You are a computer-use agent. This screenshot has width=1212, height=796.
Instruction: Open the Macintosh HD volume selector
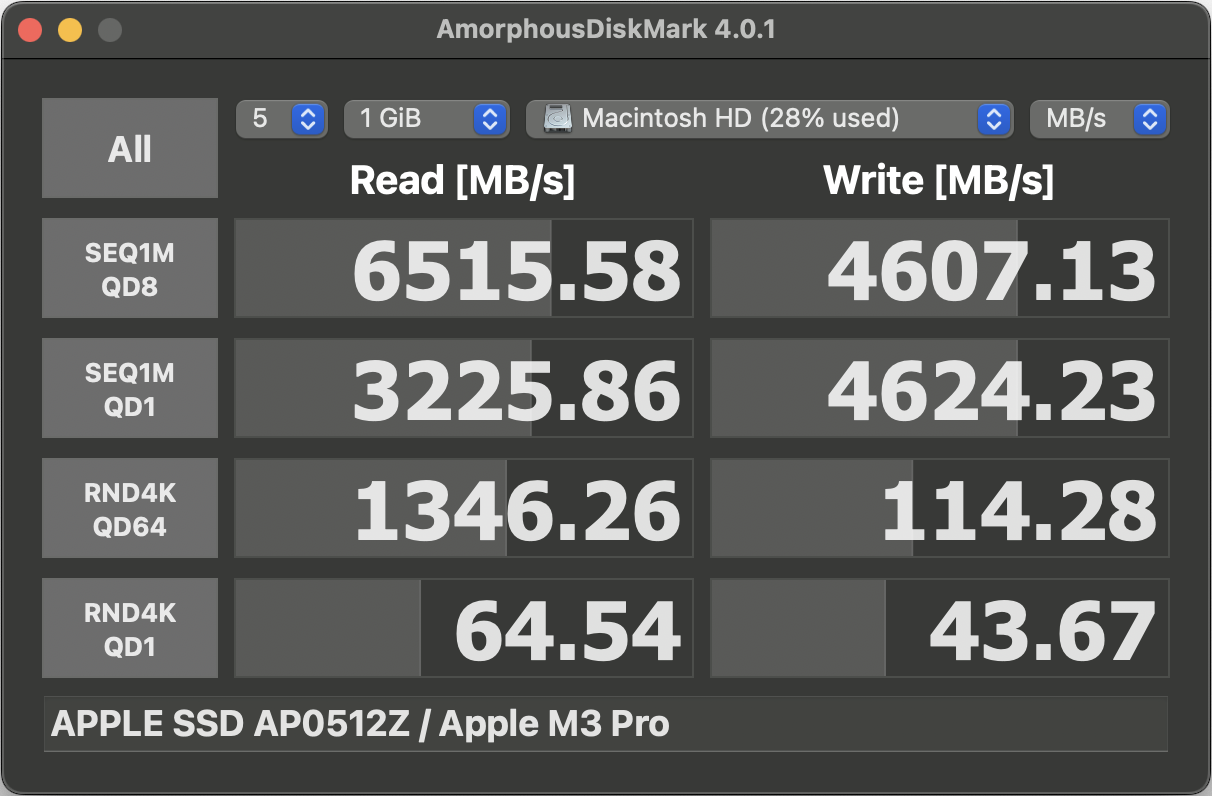[767, 119]
